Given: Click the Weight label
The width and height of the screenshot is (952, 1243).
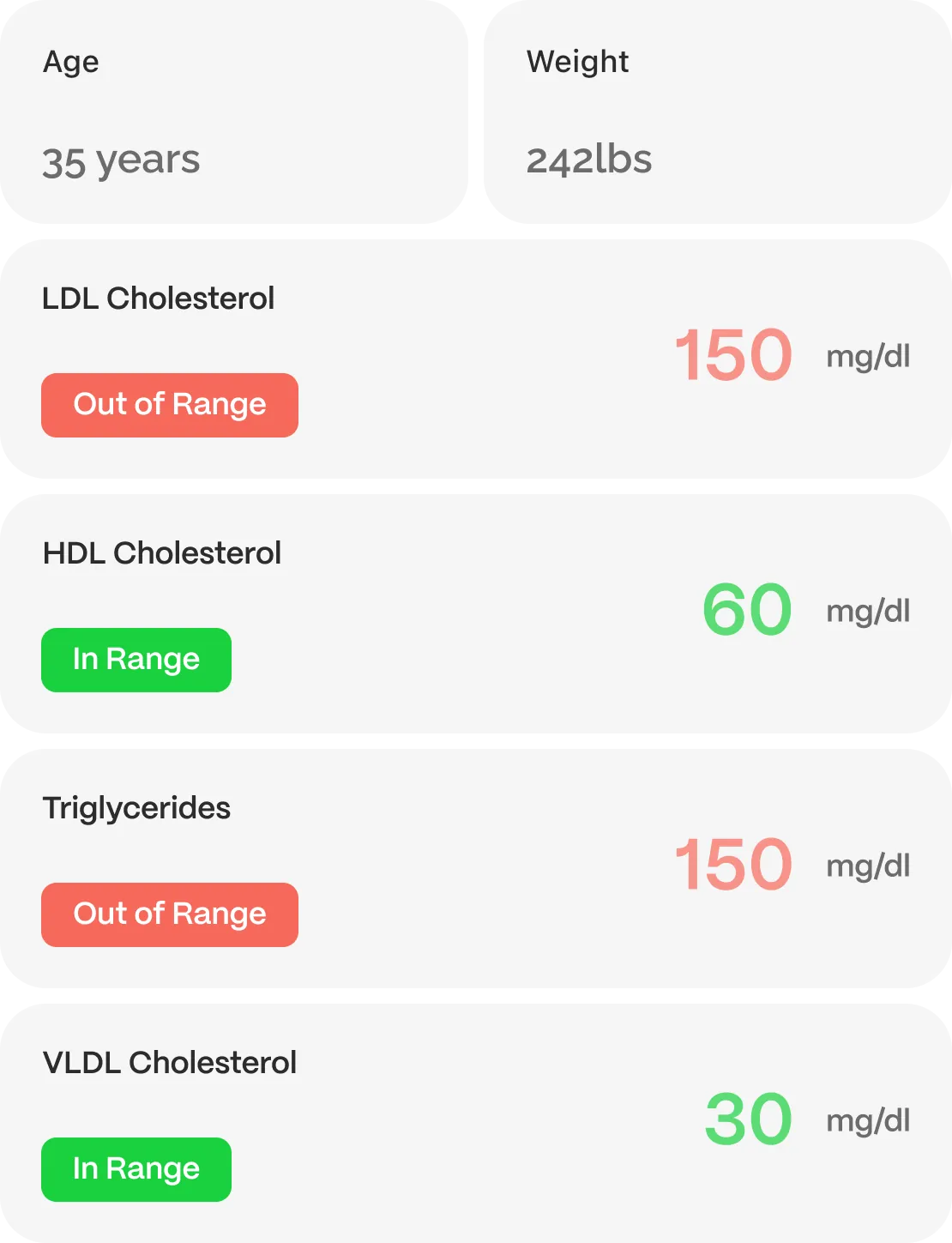Looking at the screenshot, I should (x=577, y=62).
